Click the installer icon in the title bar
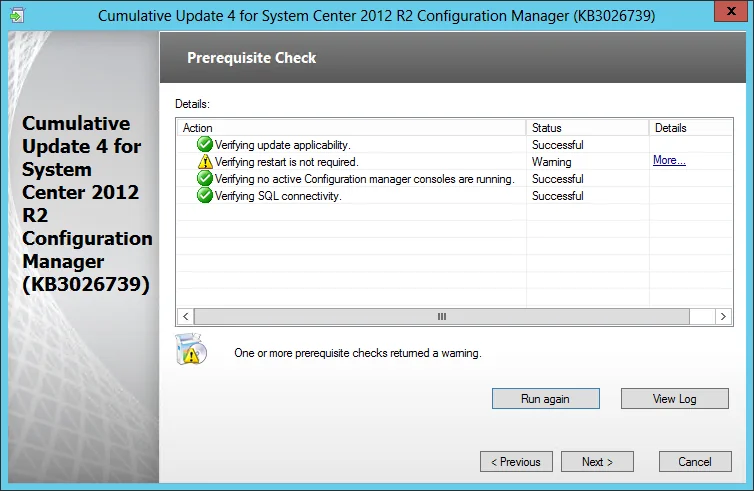Viewport: 754px width, 491px height. point(16,15)
